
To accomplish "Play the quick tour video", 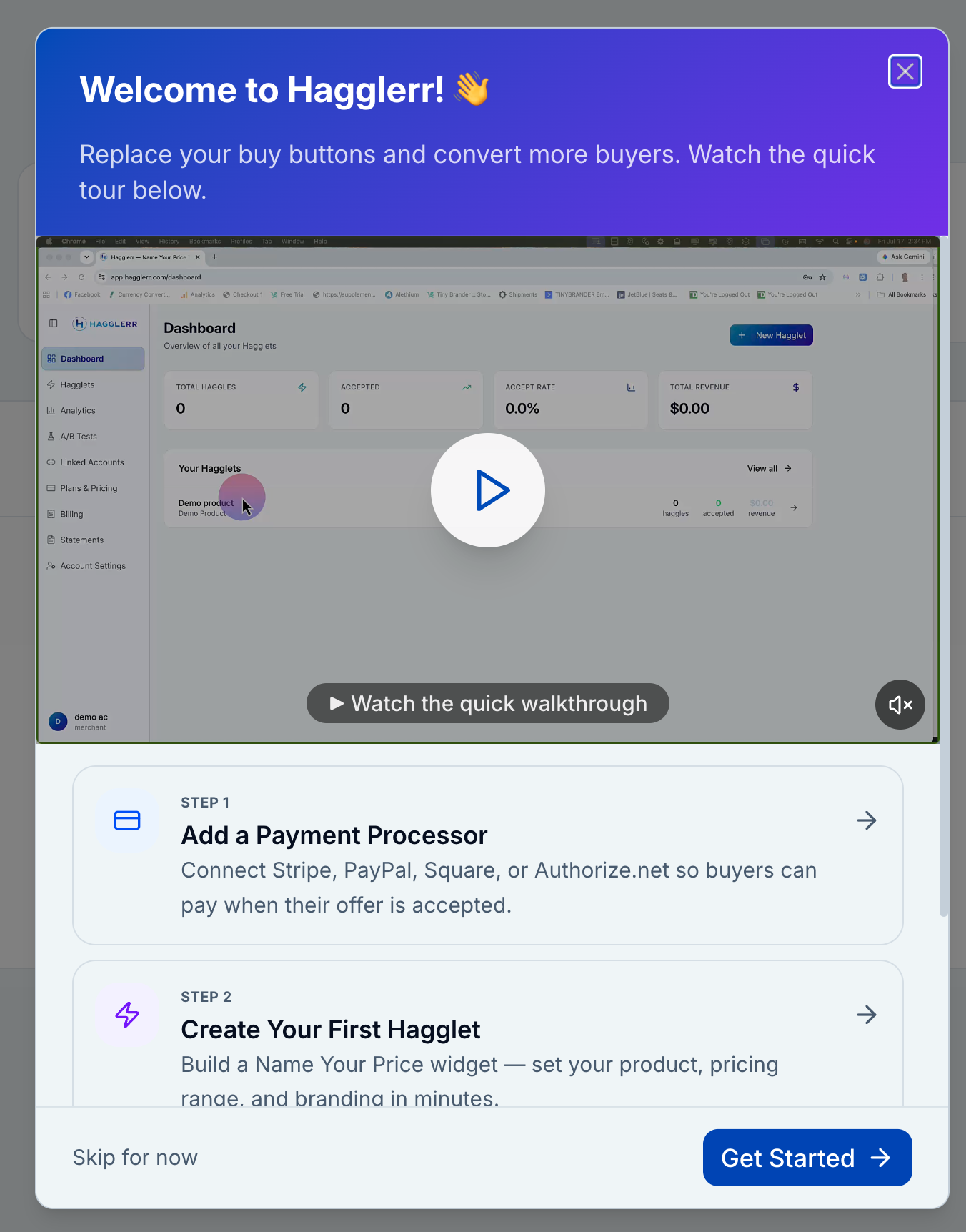I will (x=488, y=490).
